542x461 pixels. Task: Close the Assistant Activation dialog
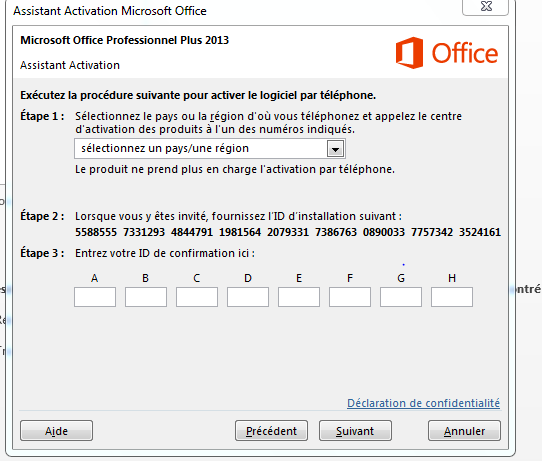coord(486,7)
